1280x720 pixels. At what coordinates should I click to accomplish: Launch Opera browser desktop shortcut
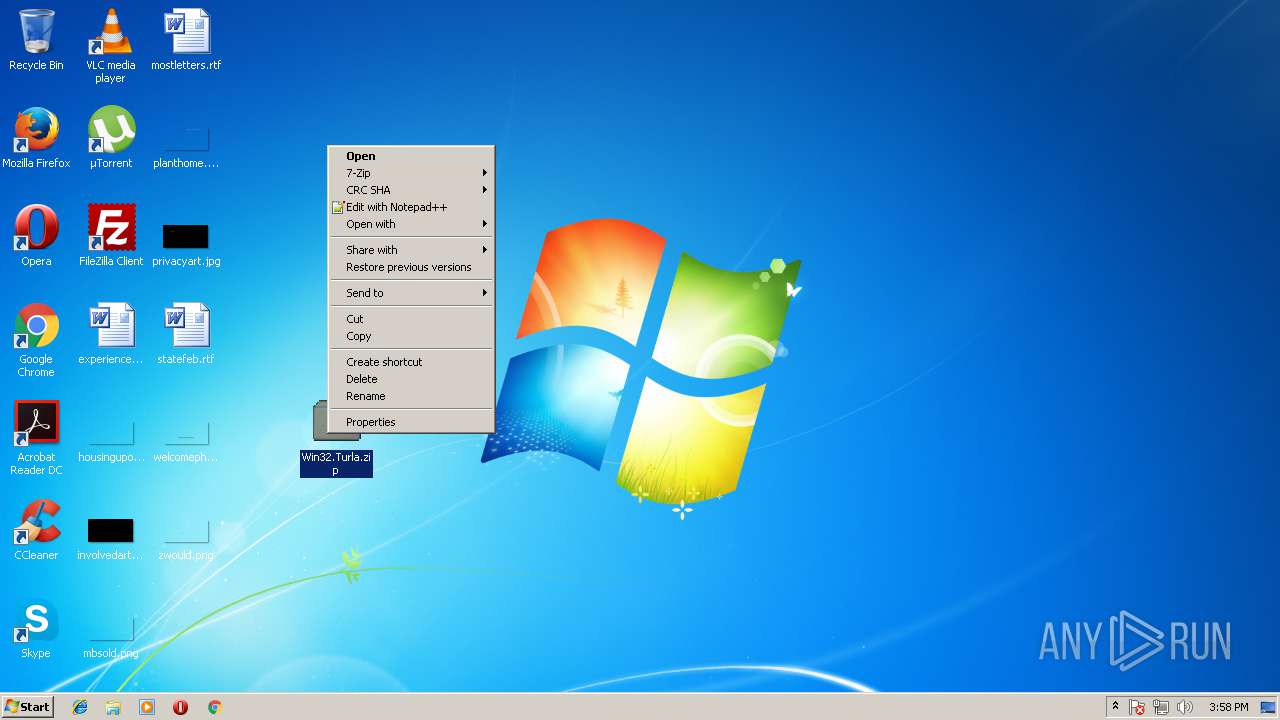point(36,236)
